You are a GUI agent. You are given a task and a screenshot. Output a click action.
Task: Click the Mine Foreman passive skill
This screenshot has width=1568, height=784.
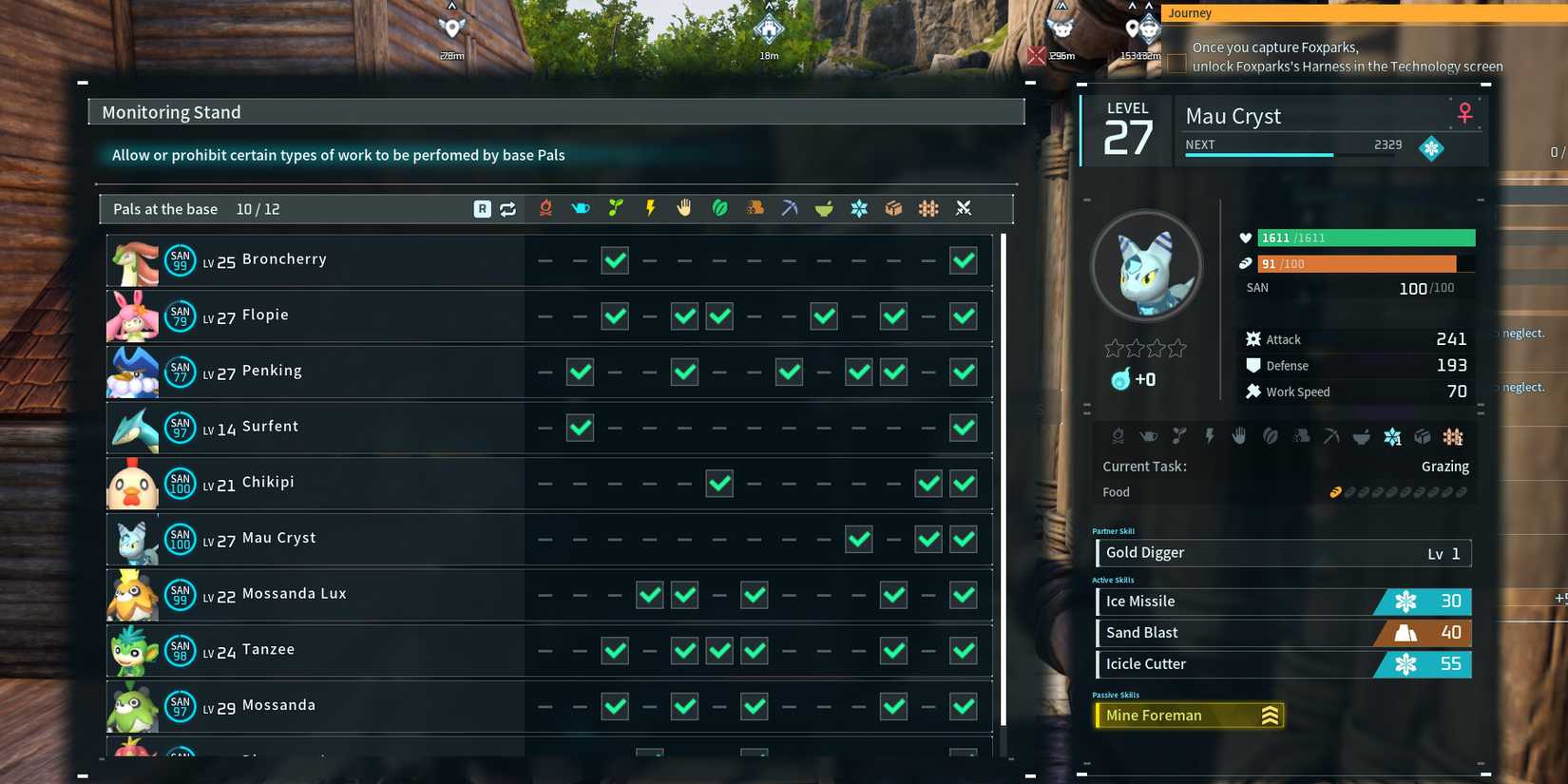[x=1190, y=716]
